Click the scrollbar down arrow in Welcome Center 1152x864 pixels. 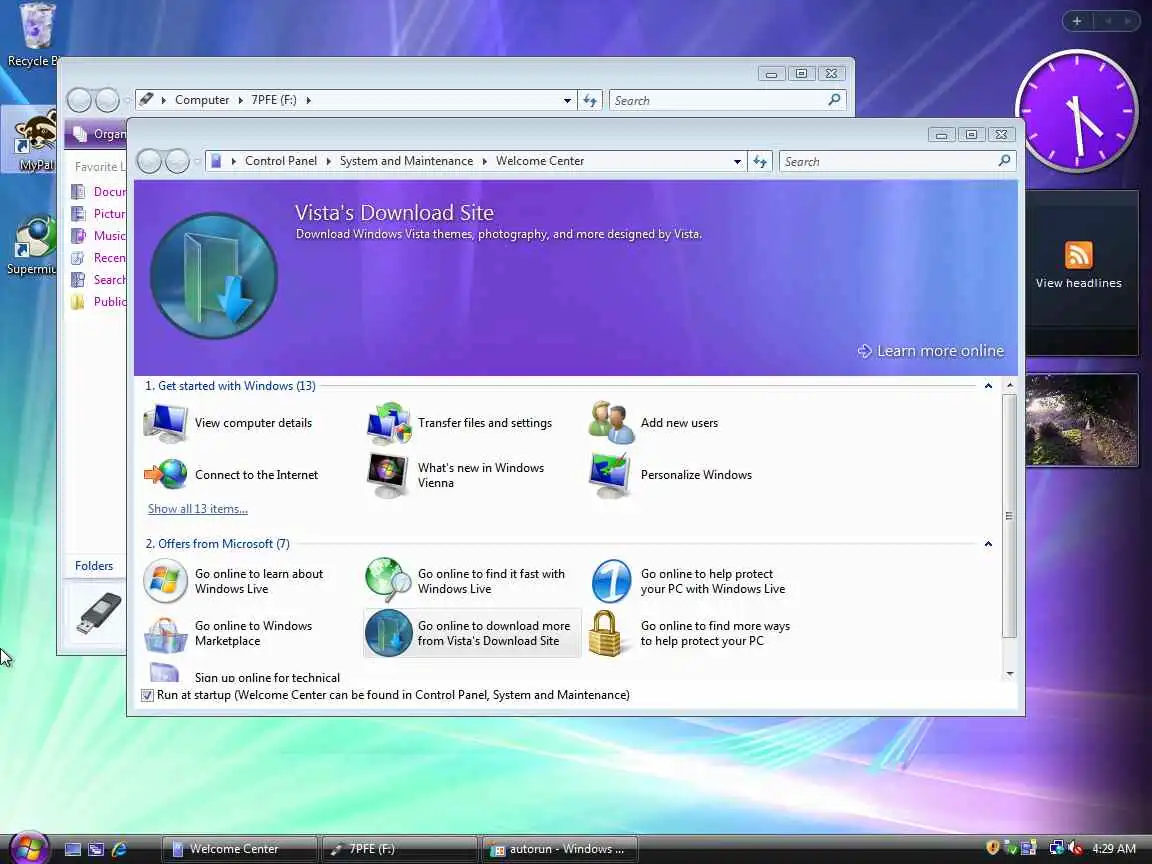pyautogui.click(x=1009, y=674)
